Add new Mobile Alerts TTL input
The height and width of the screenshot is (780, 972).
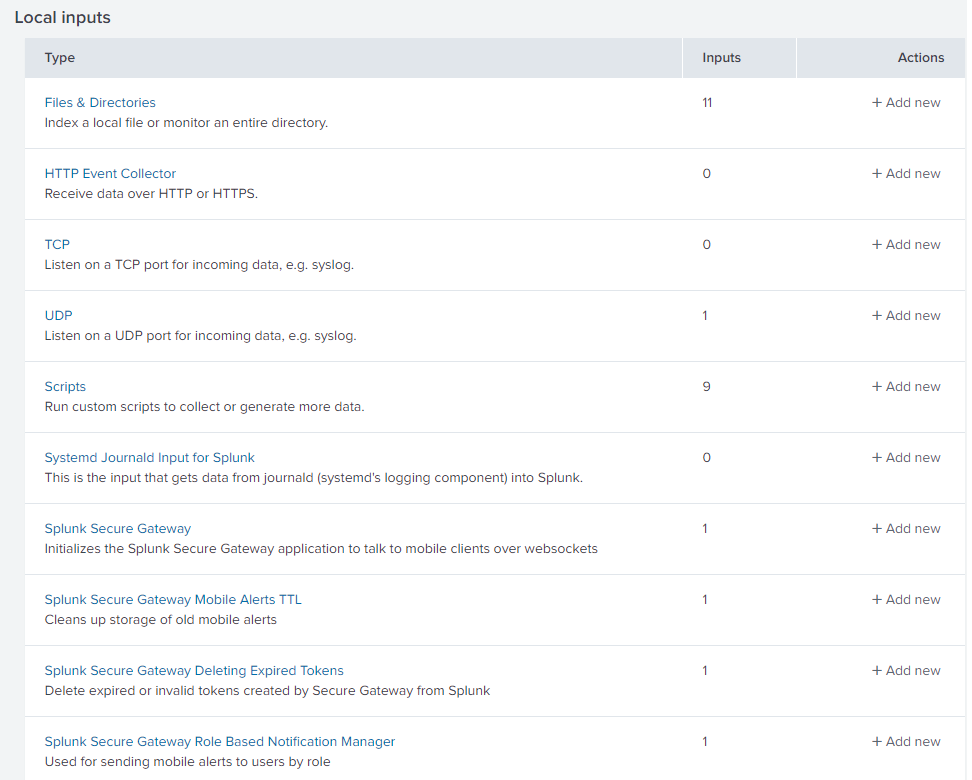[x=906, y=599]
